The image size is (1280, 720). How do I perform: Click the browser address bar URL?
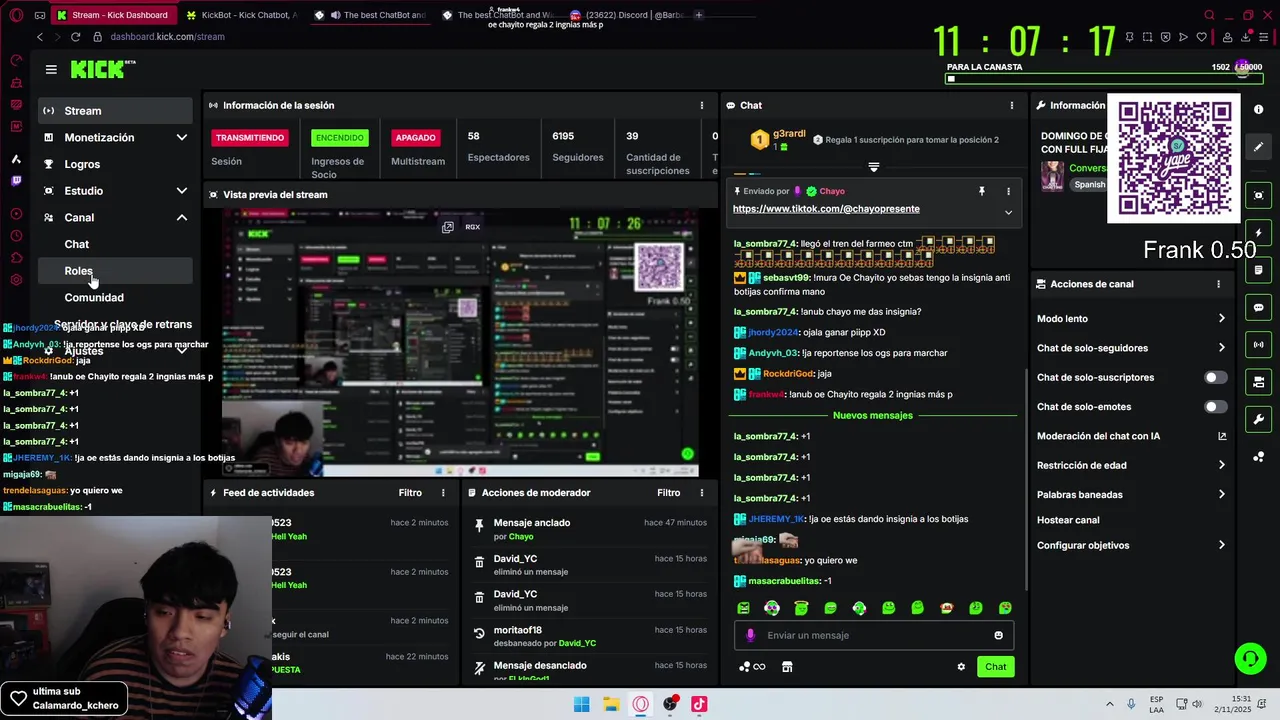167,37
